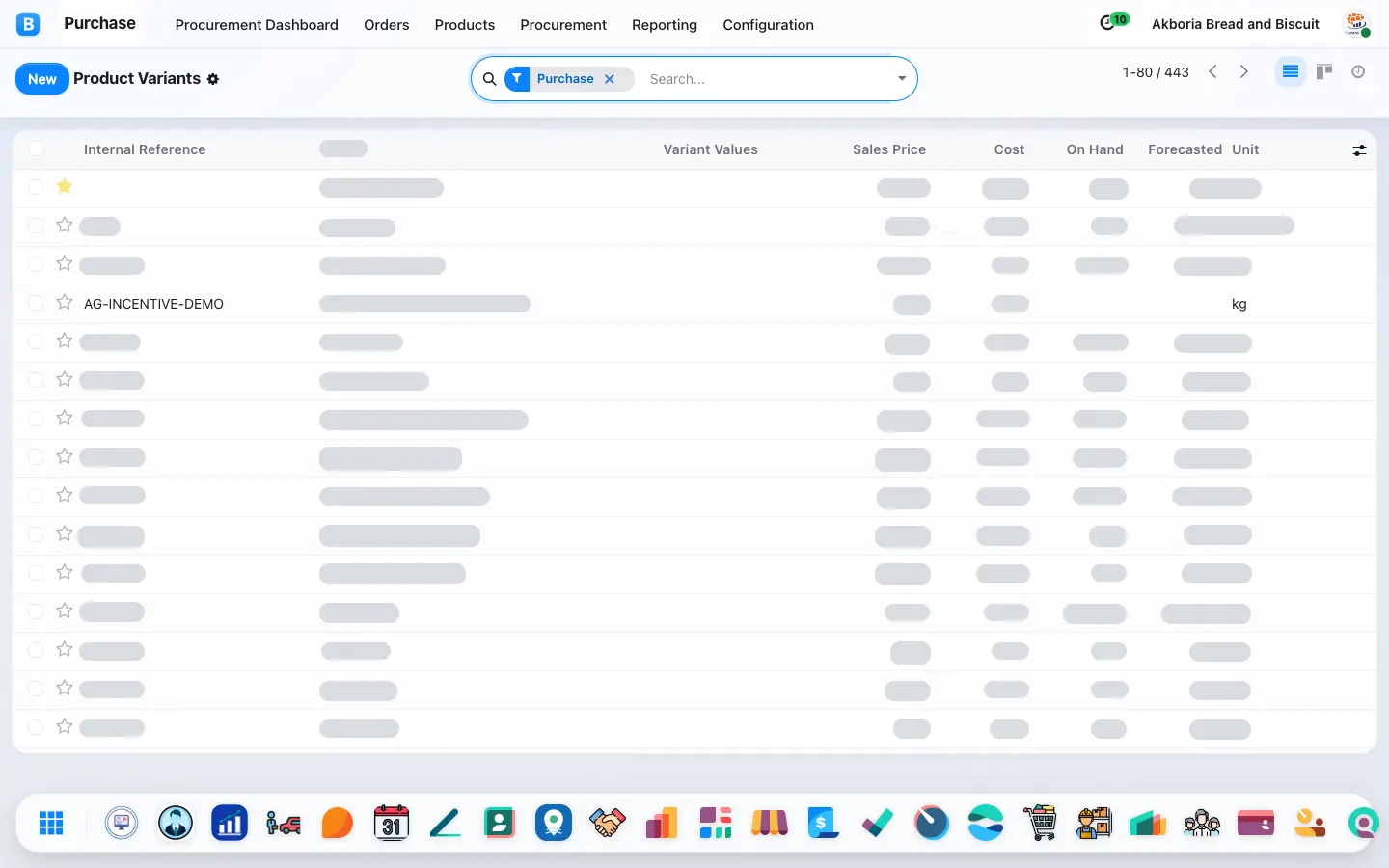Click the Product Variants settings gear

[213, 79]
